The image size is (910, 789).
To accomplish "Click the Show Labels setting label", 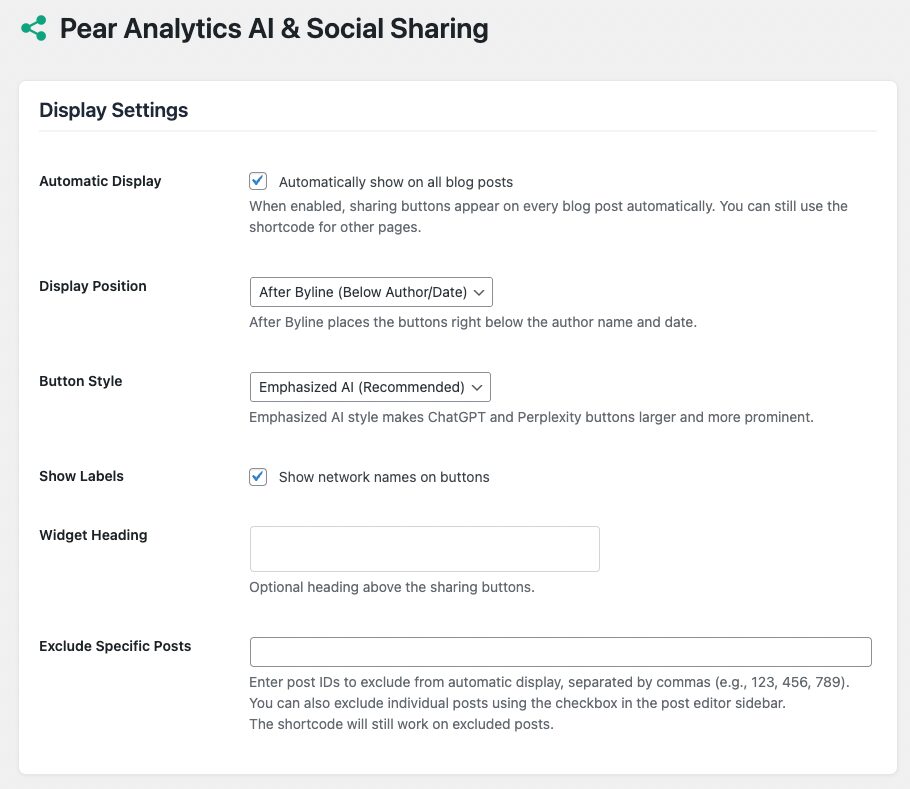I will click(81, 476).
